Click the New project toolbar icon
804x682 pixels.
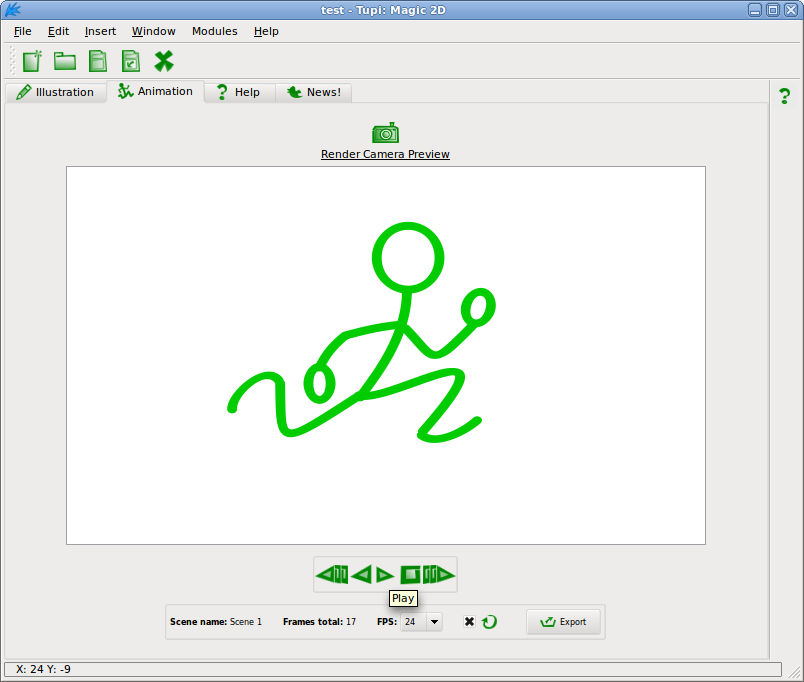tap(32, 62)
